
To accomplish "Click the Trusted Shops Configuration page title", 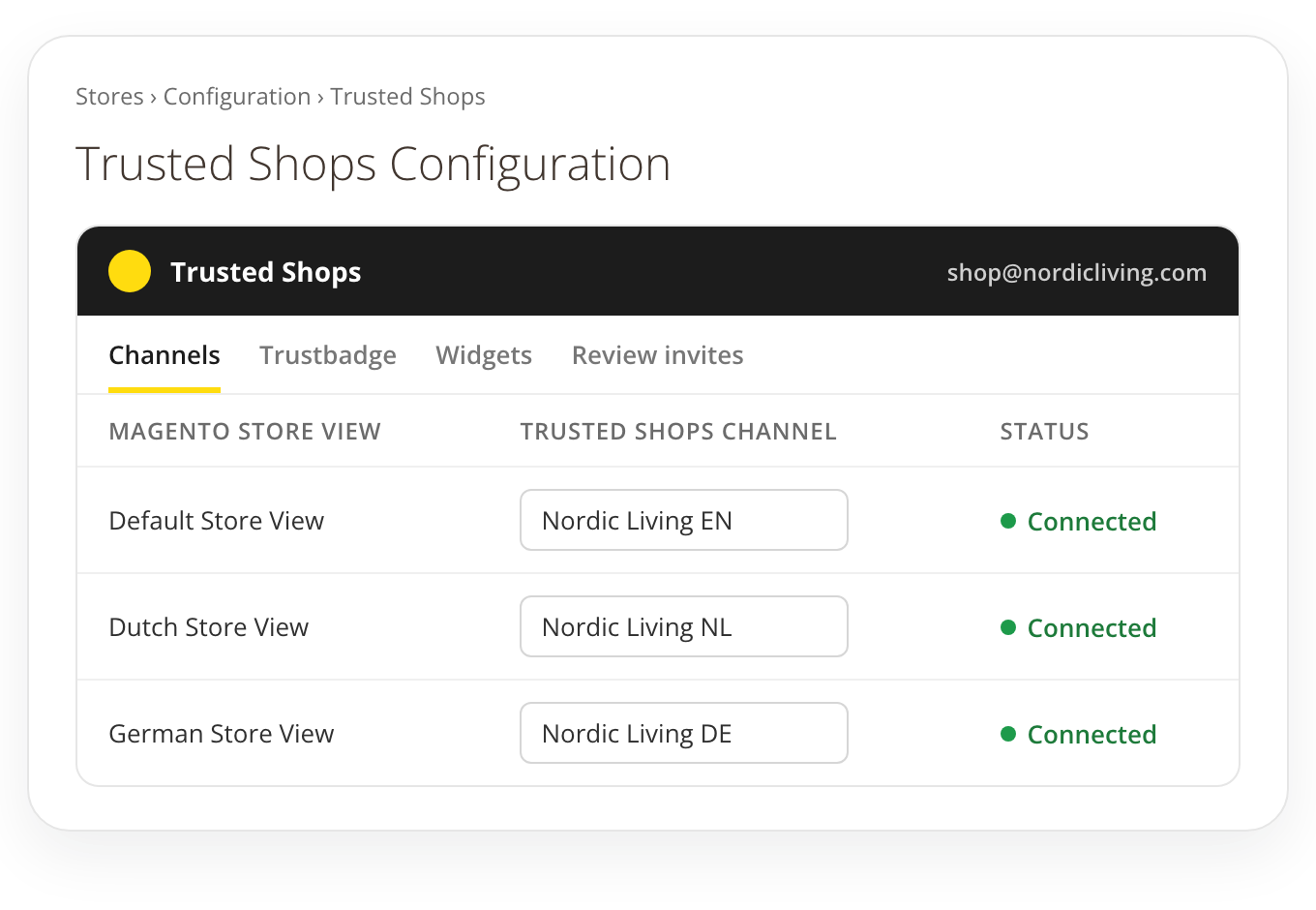I will 374,165.
